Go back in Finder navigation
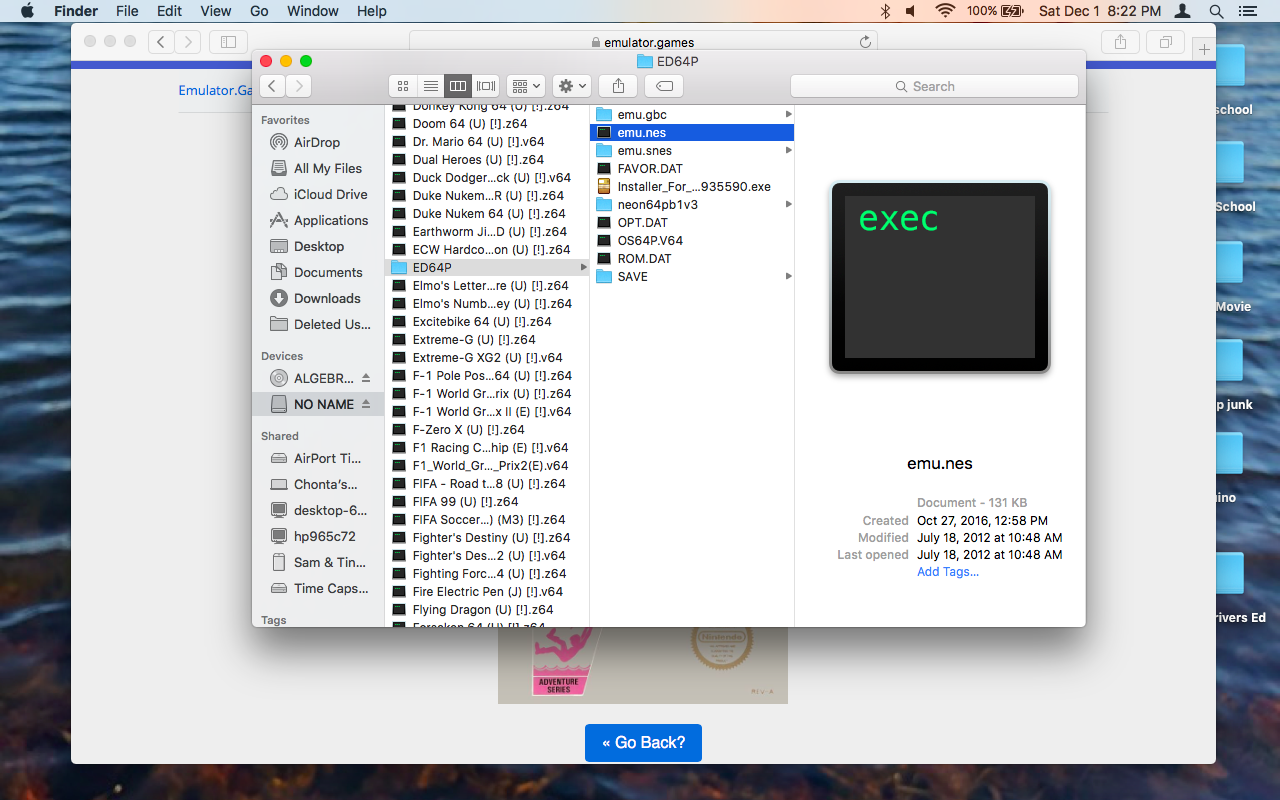The image size is (1280, 800). click(x=273, y=86)
